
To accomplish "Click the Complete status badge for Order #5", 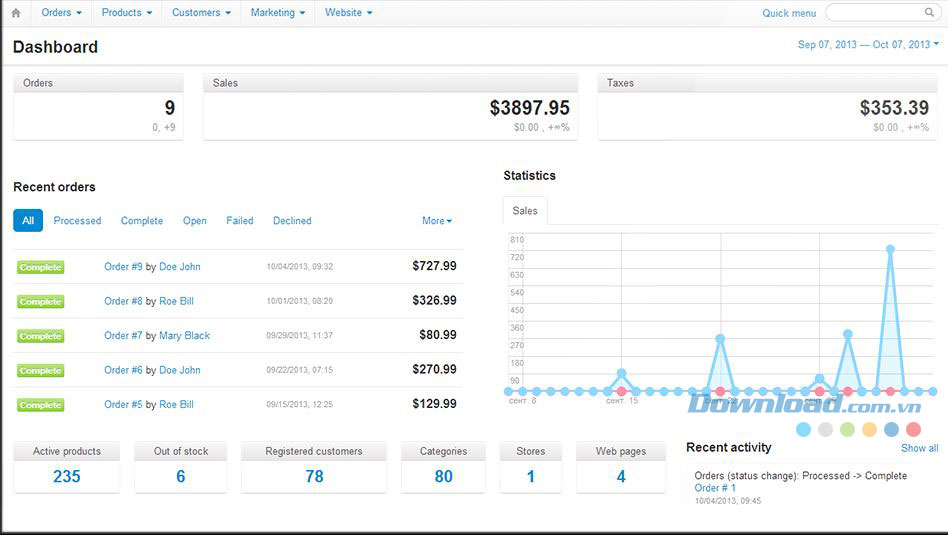I will (x=40, y=405).
